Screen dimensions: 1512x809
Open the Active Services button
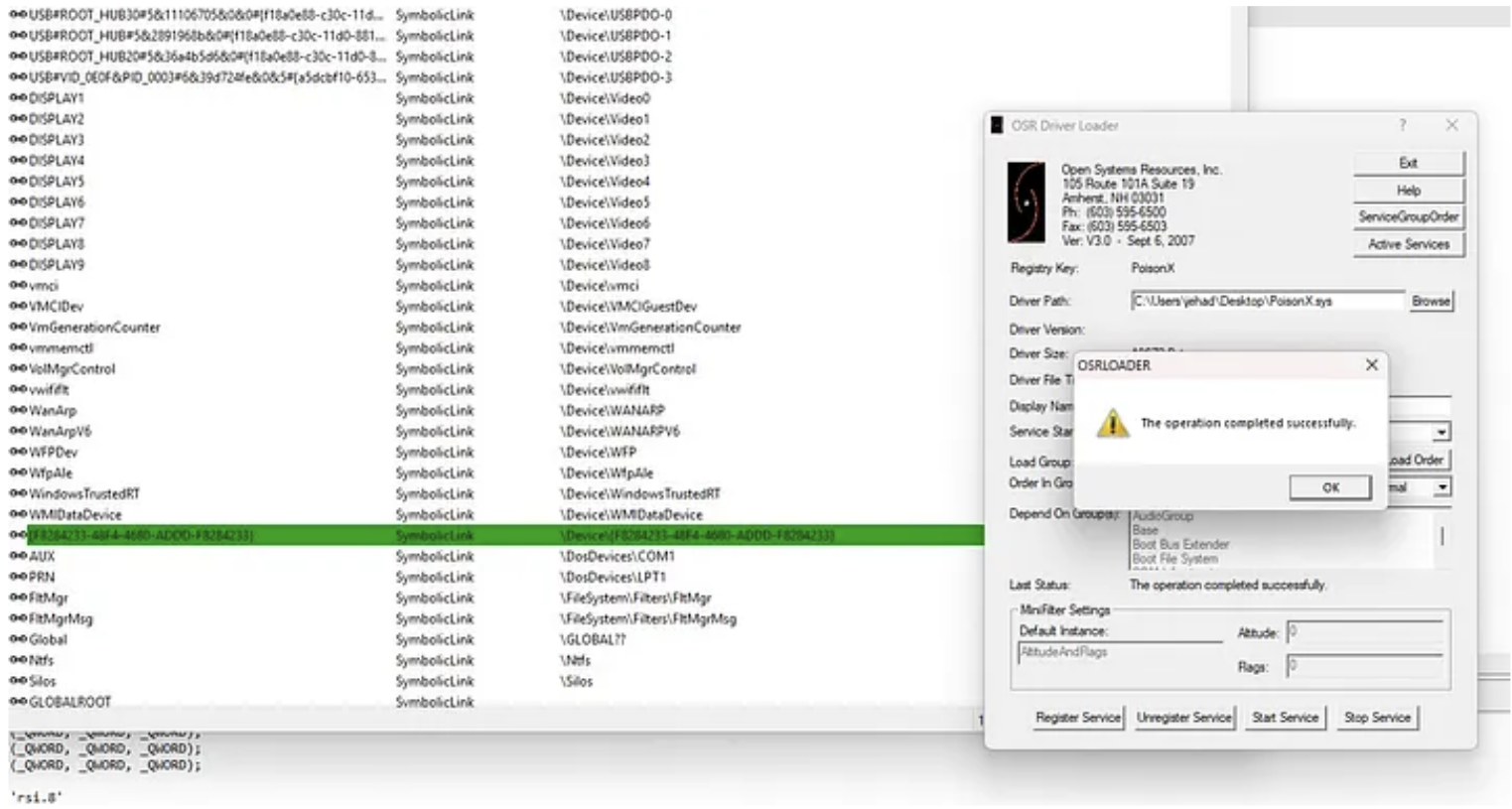[x=1408, y=244]
